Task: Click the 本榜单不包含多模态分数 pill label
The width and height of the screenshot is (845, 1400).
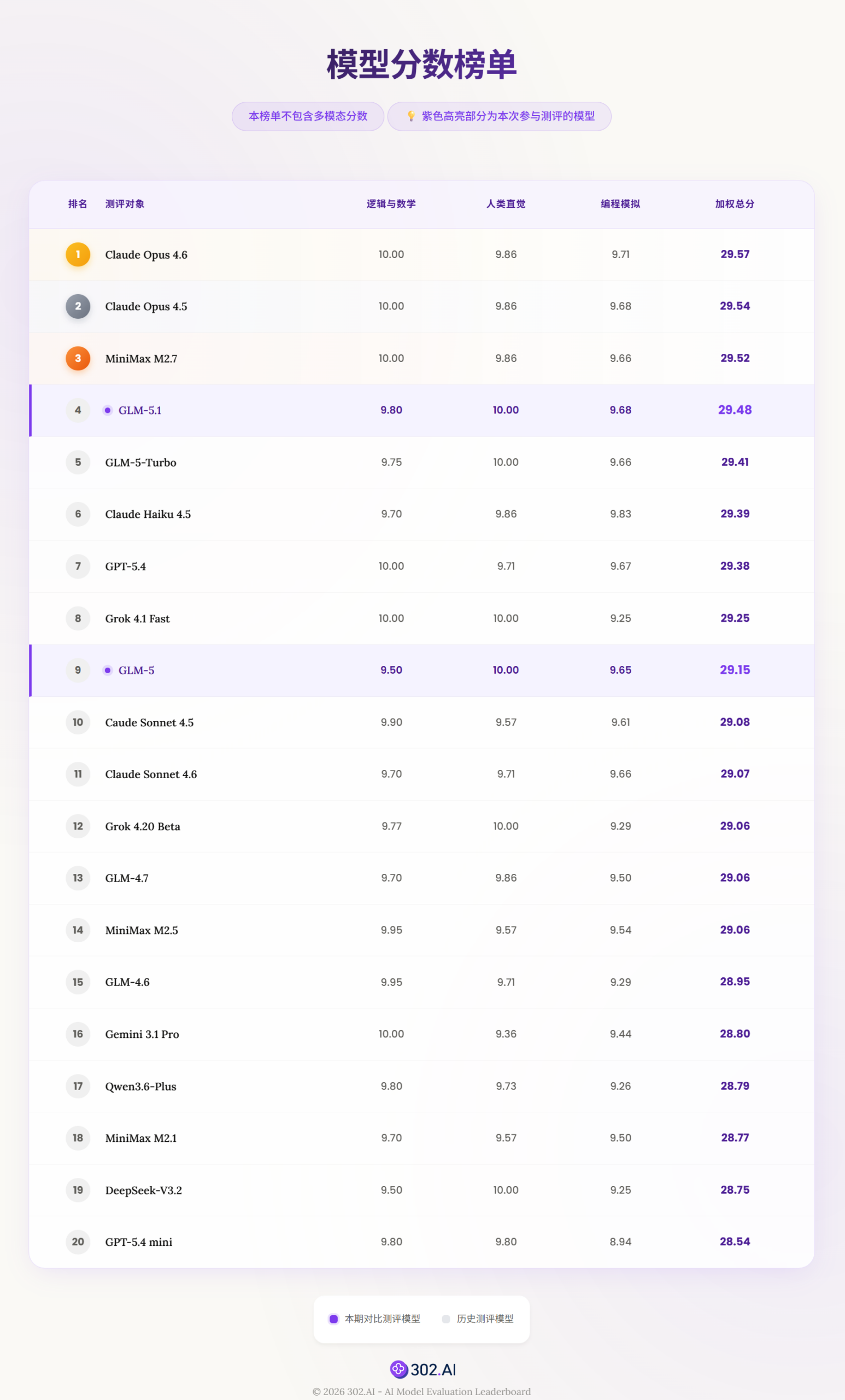Action: pyautogui.click(x=308, y=116)
